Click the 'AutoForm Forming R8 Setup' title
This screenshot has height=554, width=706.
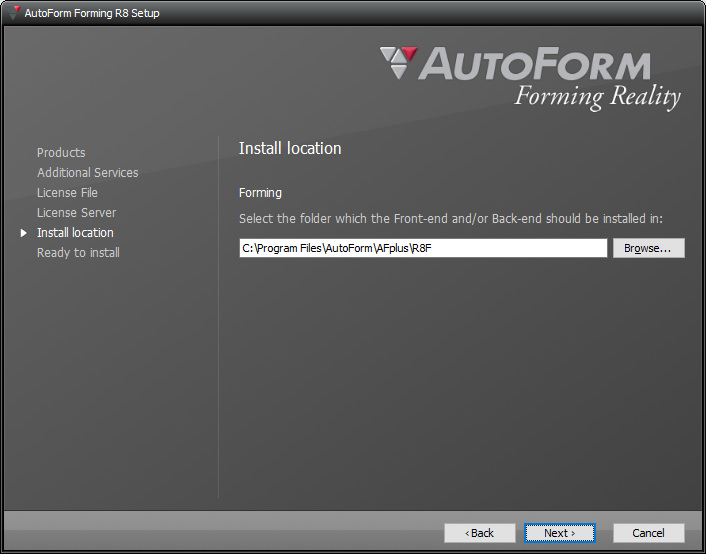92,13
